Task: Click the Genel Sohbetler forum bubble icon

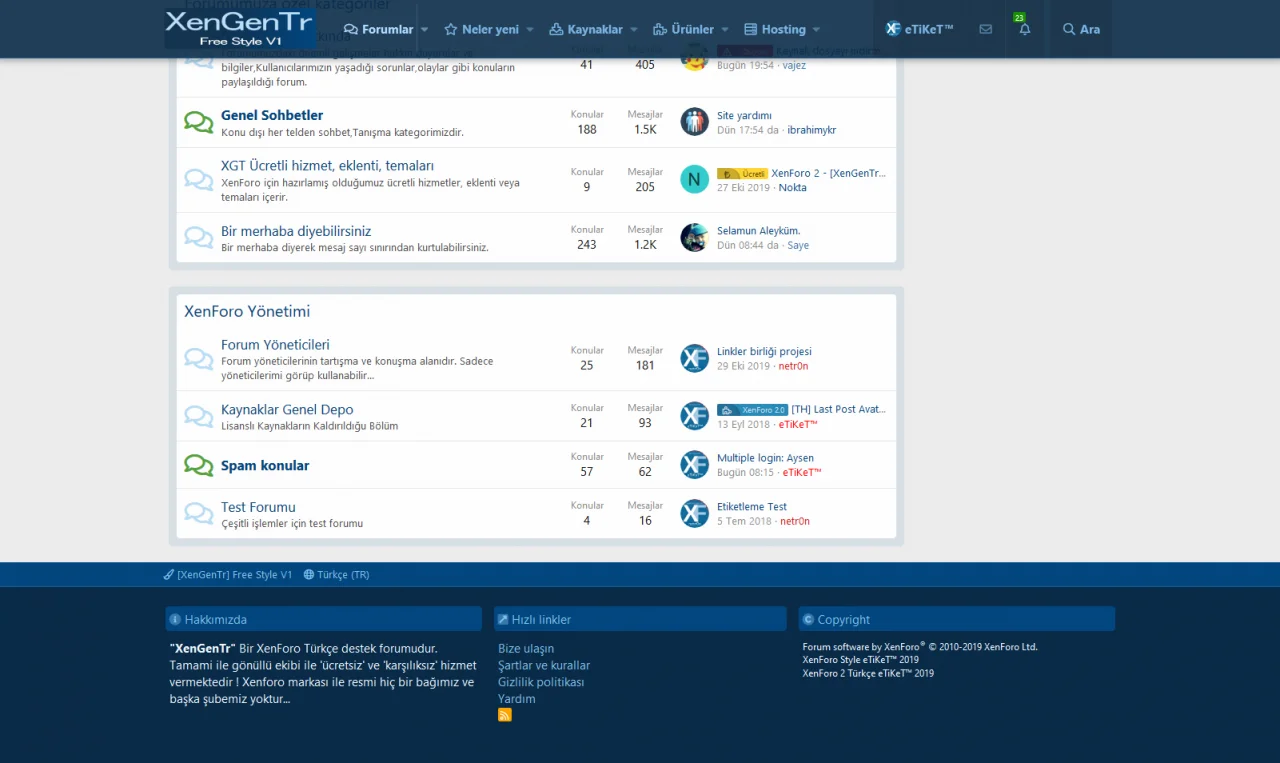Action: 199,122
